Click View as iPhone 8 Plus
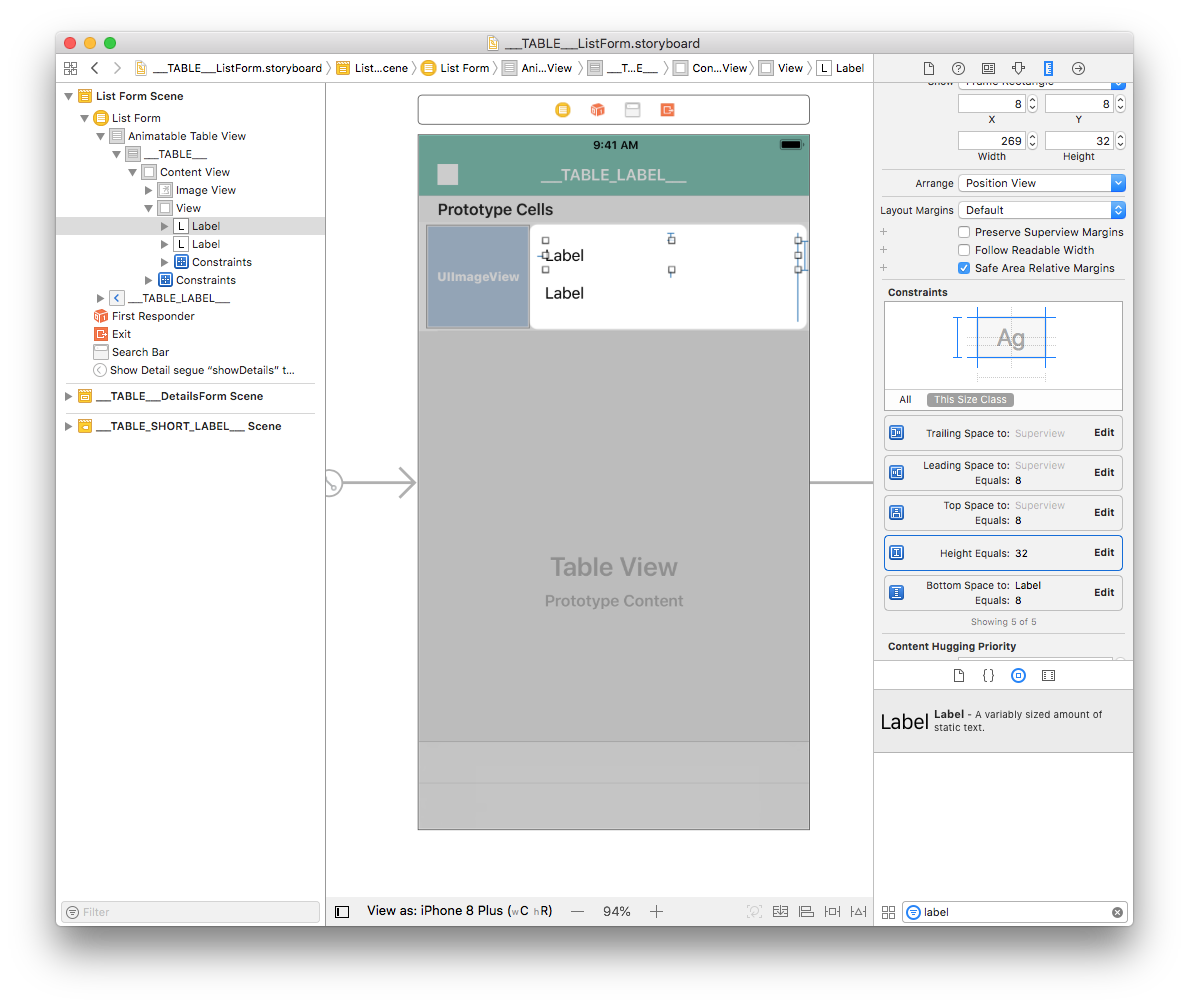Viewport: 1189px width, 1006px height. [459, 910]
